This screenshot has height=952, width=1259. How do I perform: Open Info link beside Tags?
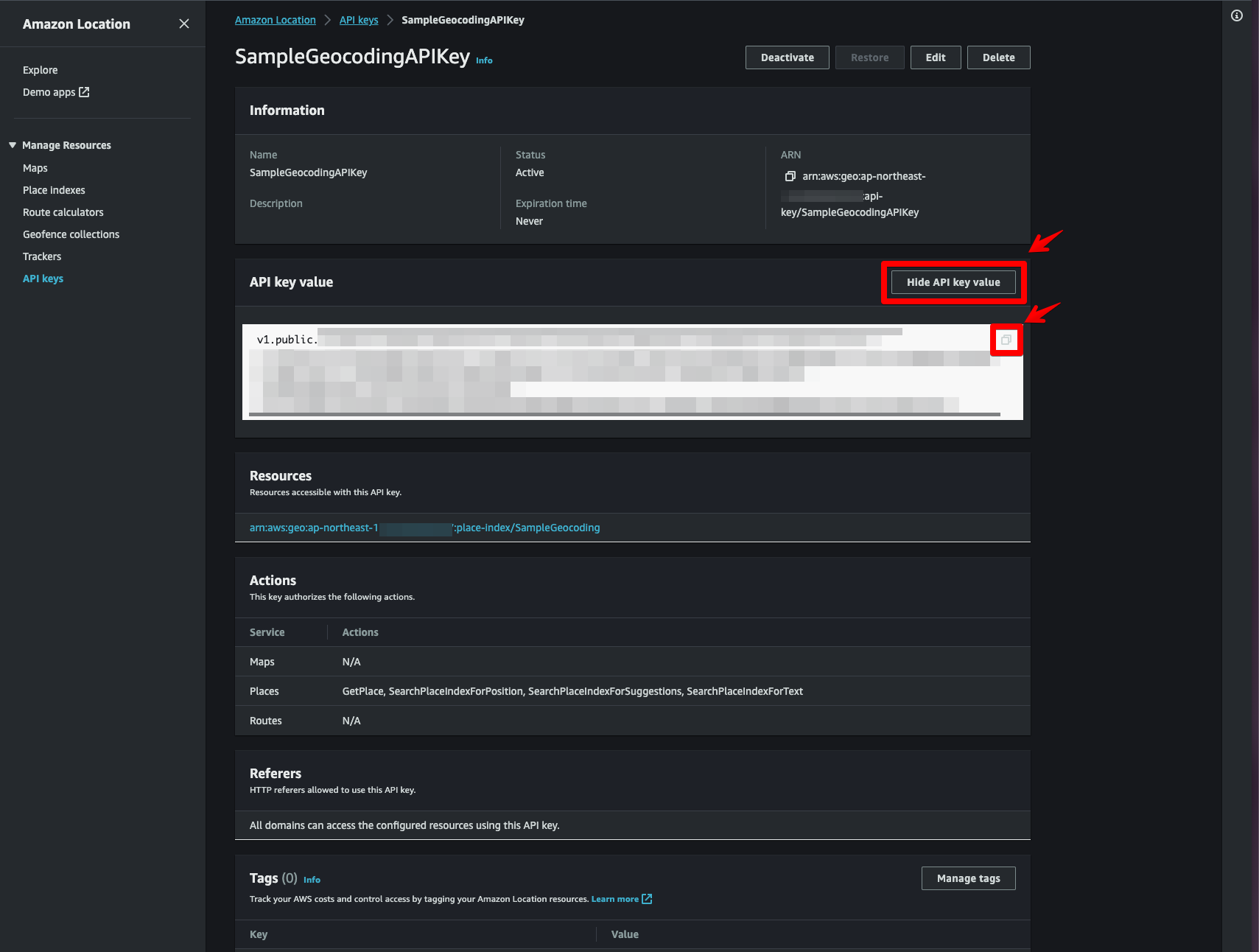coord(312,880)
